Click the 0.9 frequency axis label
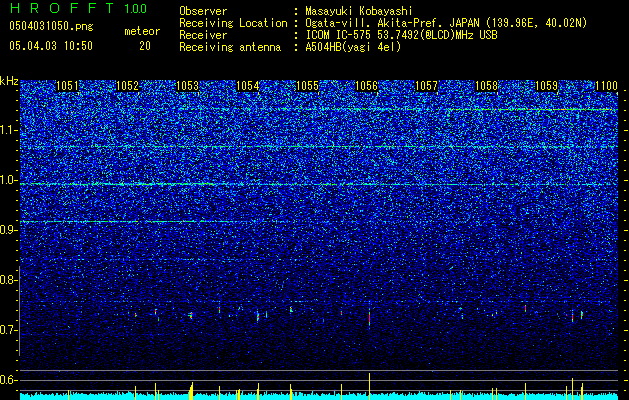The image size is (629, 400). pyautogui.click(x=7, y=230)
